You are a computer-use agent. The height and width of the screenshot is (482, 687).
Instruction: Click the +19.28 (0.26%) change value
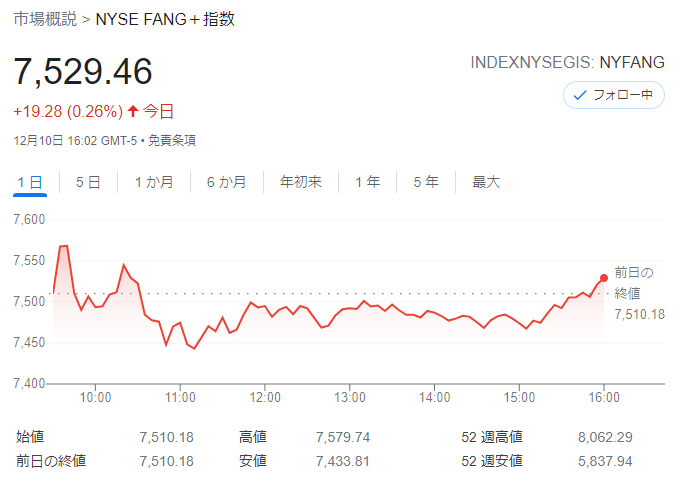point(68,111)
